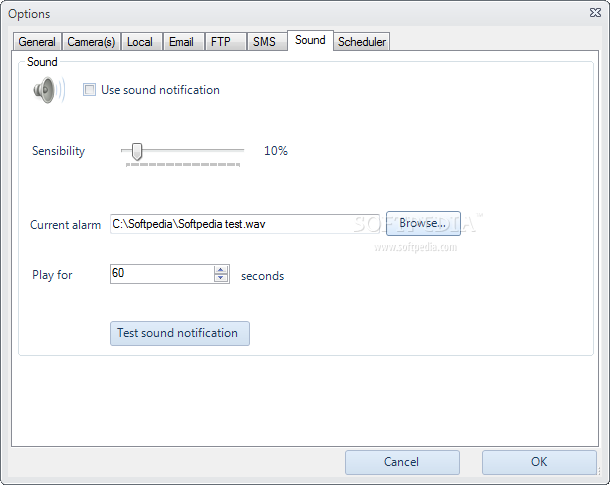Open the Scheduler tab
This screenshot has height=485, width=610.
[x=362, y=42]
